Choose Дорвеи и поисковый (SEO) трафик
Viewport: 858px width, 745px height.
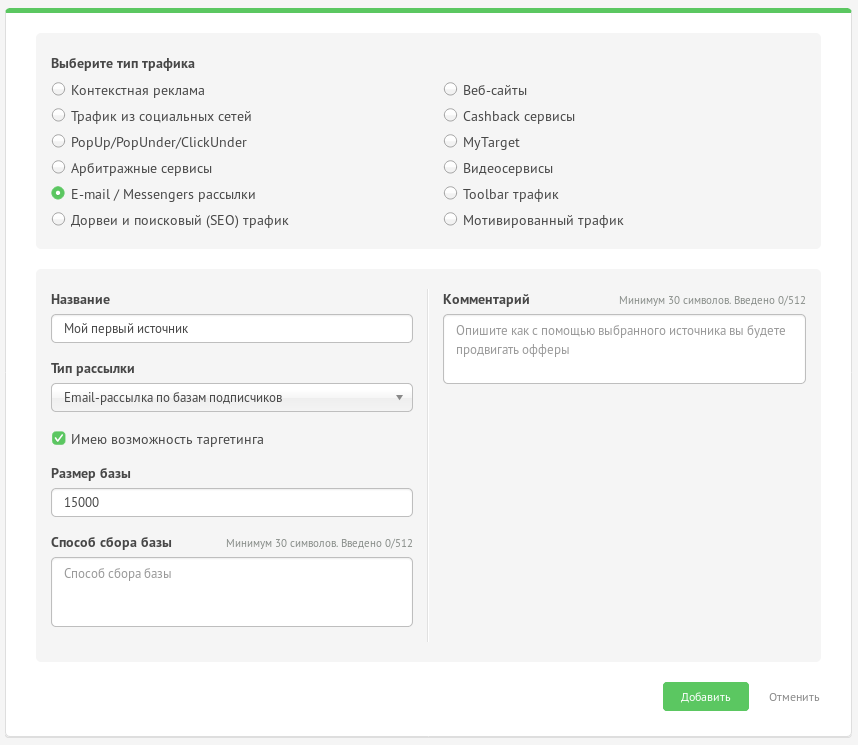[x=58, y=220]
